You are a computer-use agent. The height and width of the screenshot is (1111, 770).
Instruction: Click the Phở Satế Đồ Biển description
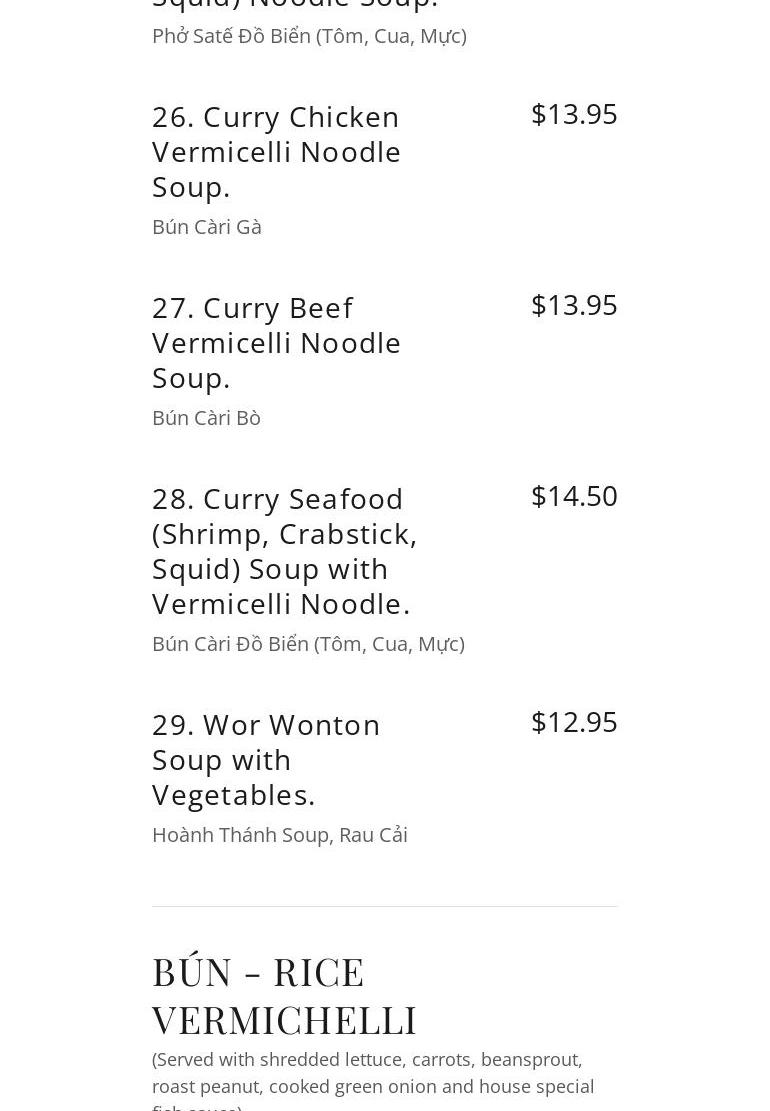309,36
